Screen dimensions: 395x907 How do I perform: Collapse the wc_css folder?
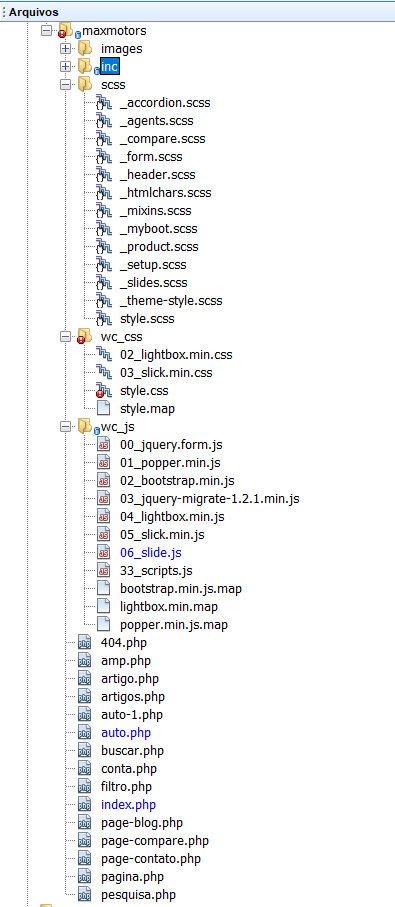(65, 336)
